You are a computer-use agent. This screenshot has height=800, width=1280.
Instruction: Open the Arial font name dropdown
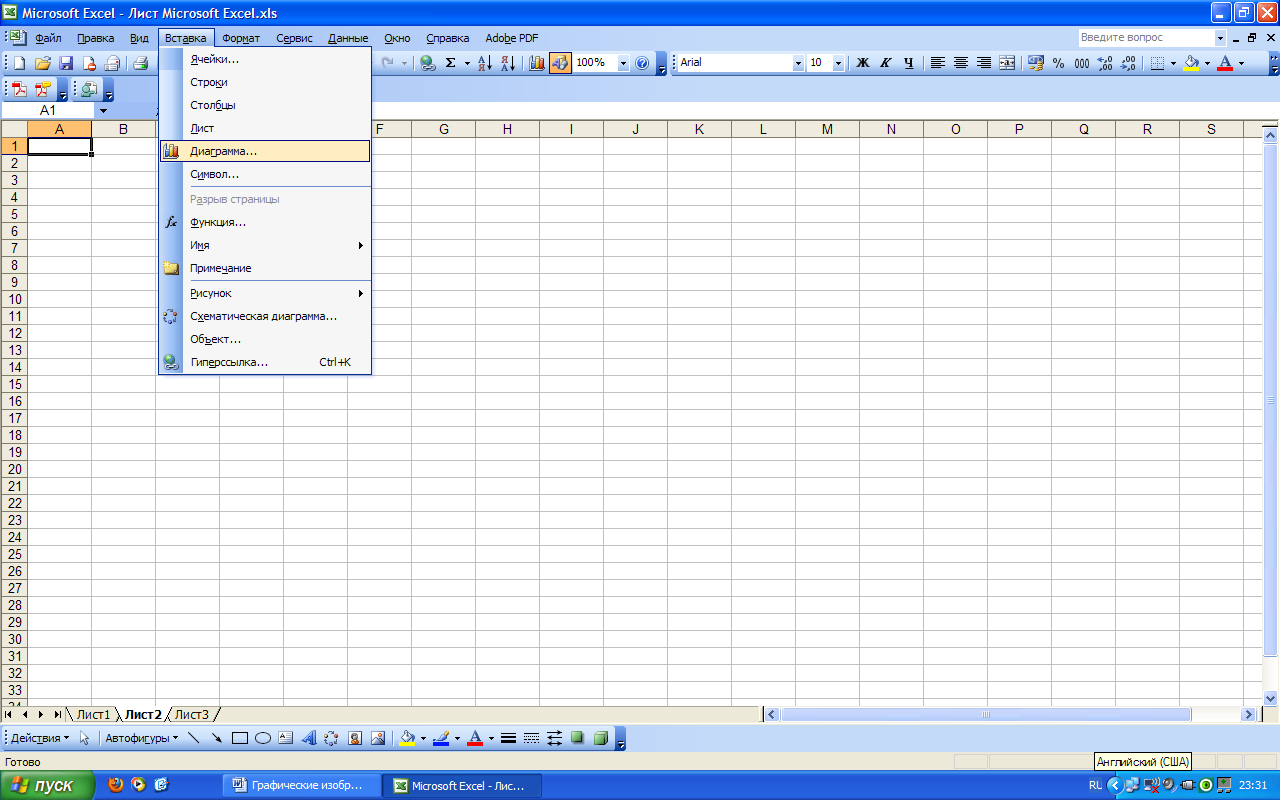[x=798, y=63]
